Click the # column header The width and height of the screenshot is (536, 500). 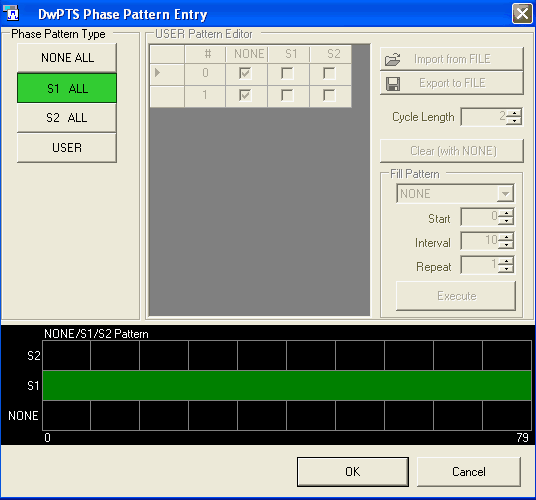(x=205, y=54)
